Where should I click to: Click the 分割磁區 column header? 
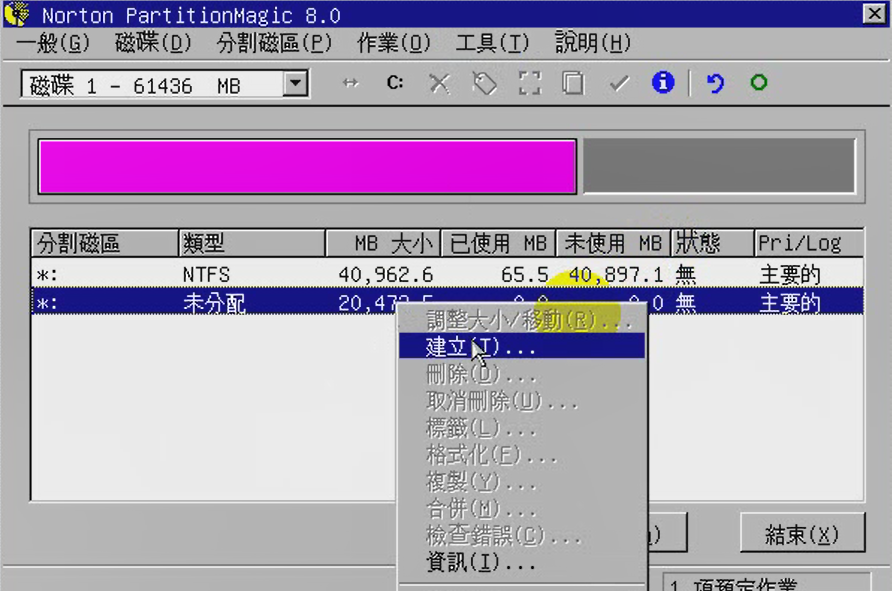pyautogui.click(x=105, y=243)
